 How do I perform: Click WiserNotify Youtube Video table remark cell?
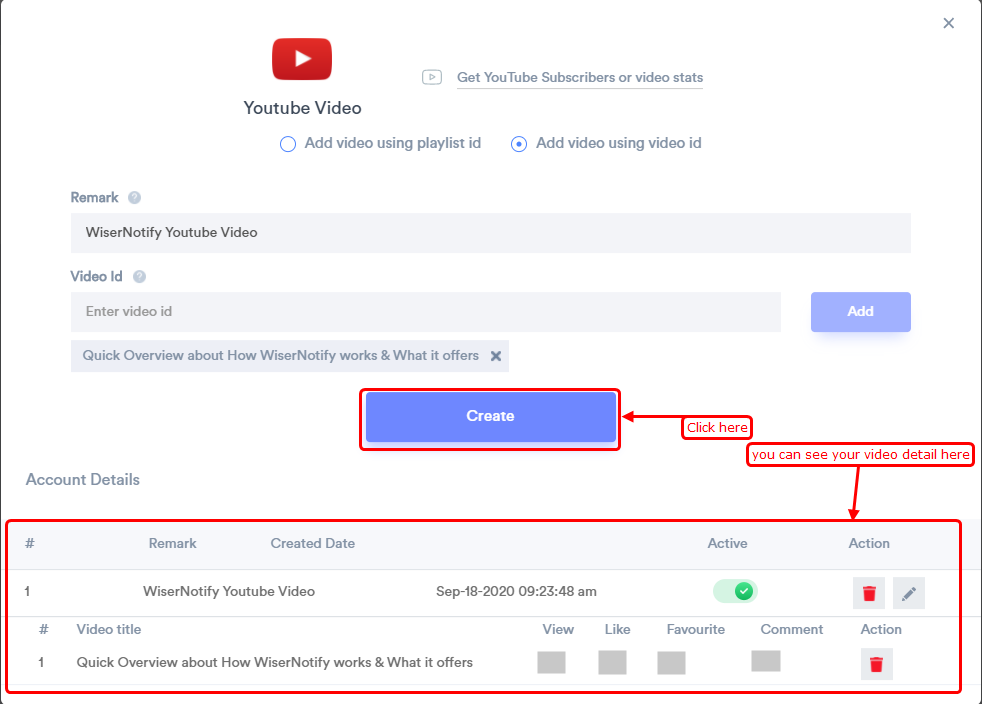point(229,591)
